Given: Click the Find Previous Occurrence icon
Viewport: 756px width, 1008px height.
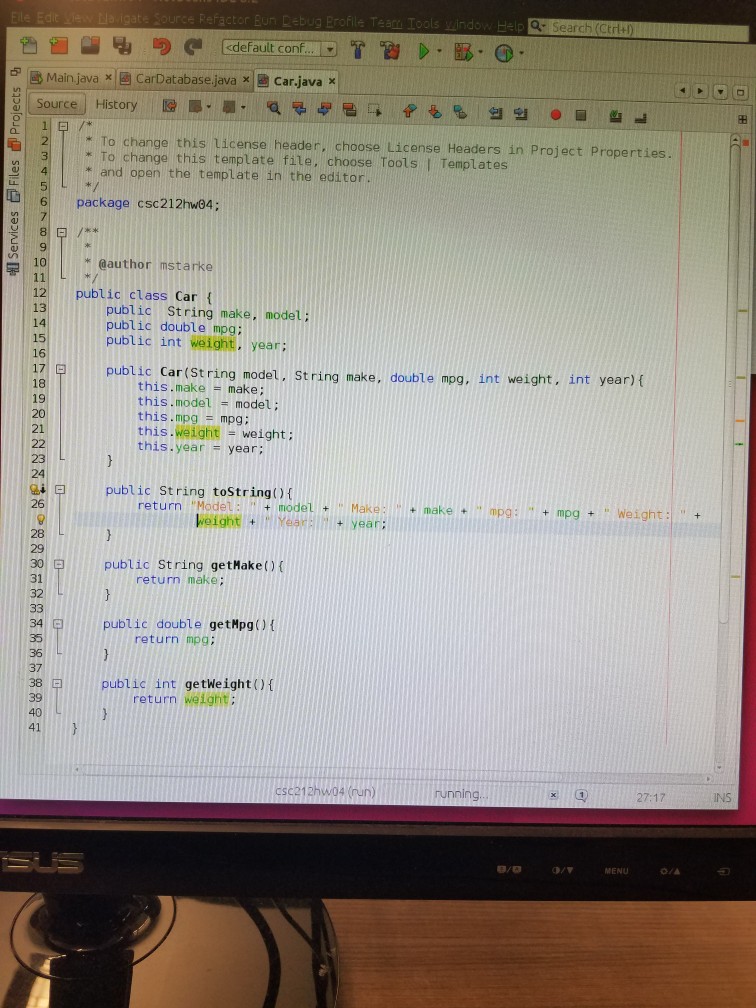Looking at the screenshot, I should coord(299,109).
